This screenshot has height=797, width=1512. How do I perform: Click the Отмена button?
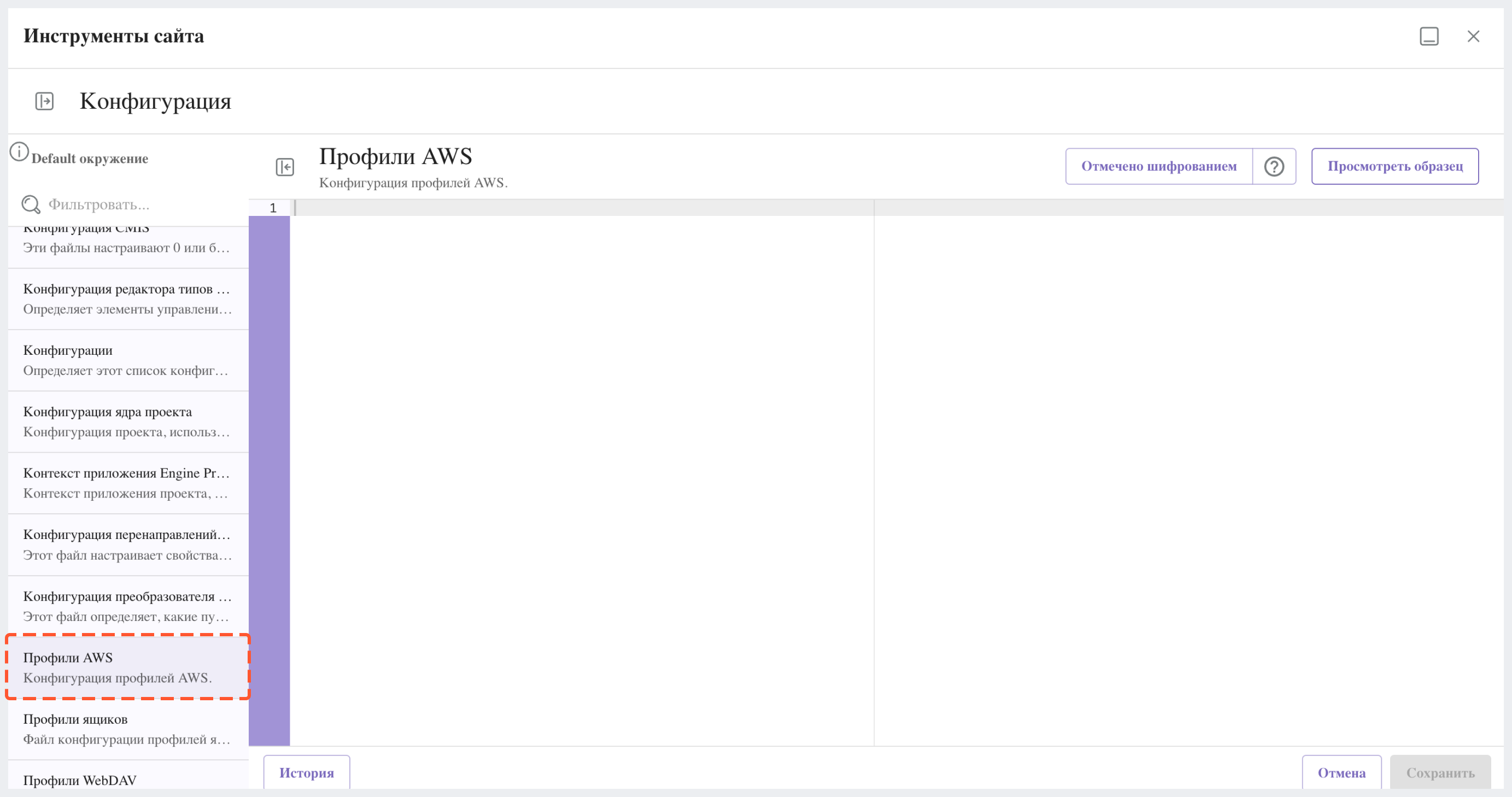1341,772
